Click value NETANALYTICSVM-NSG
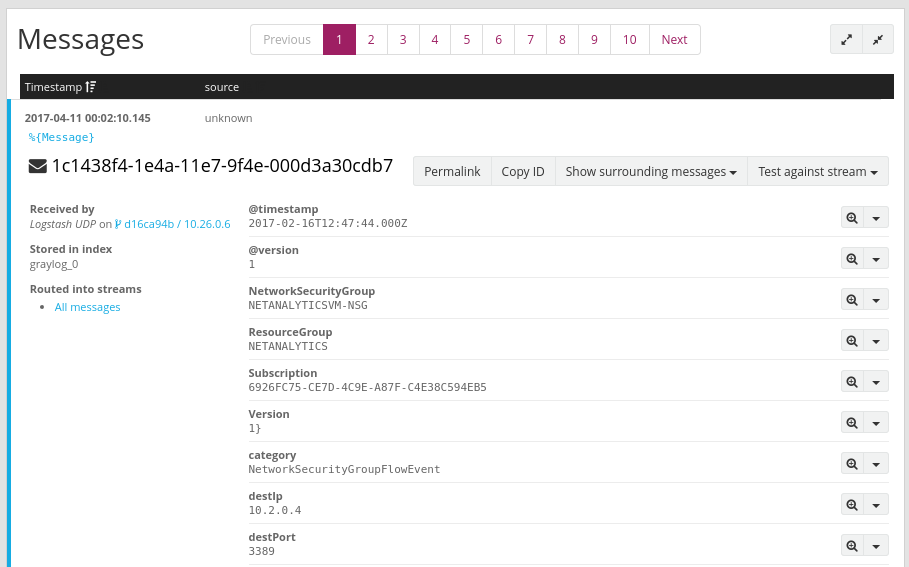The image size is (909, 567). point(308,306)
